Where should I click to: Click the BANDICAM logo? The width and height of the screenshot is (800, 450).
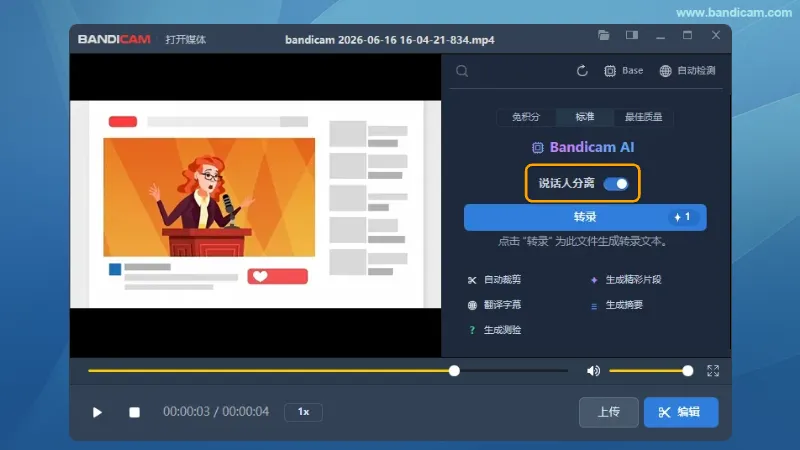pyautogui.click(x=114, y=39)
